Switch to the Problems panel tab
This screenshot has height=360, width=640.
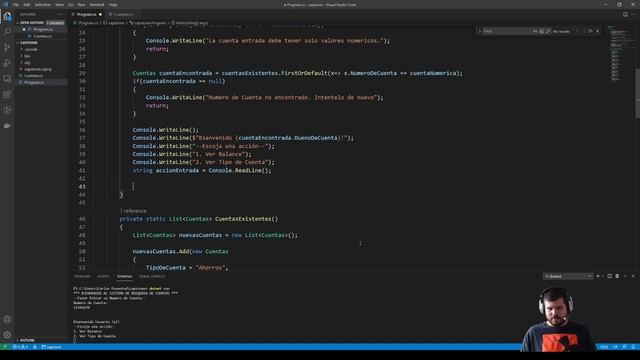pos(82,276)
